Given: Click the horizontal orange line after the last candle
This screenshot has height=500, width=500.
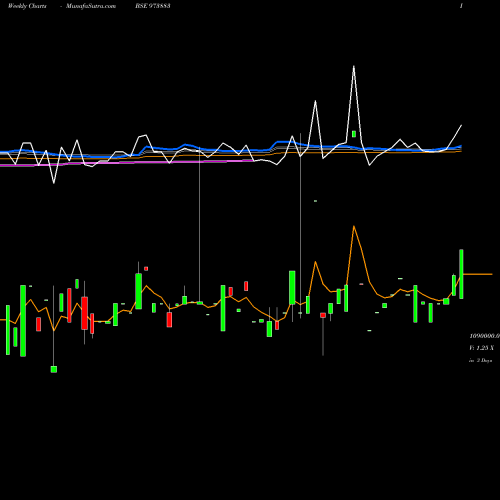Looking at the screenshot, I should pyautogui.click(x=478, y=274).
